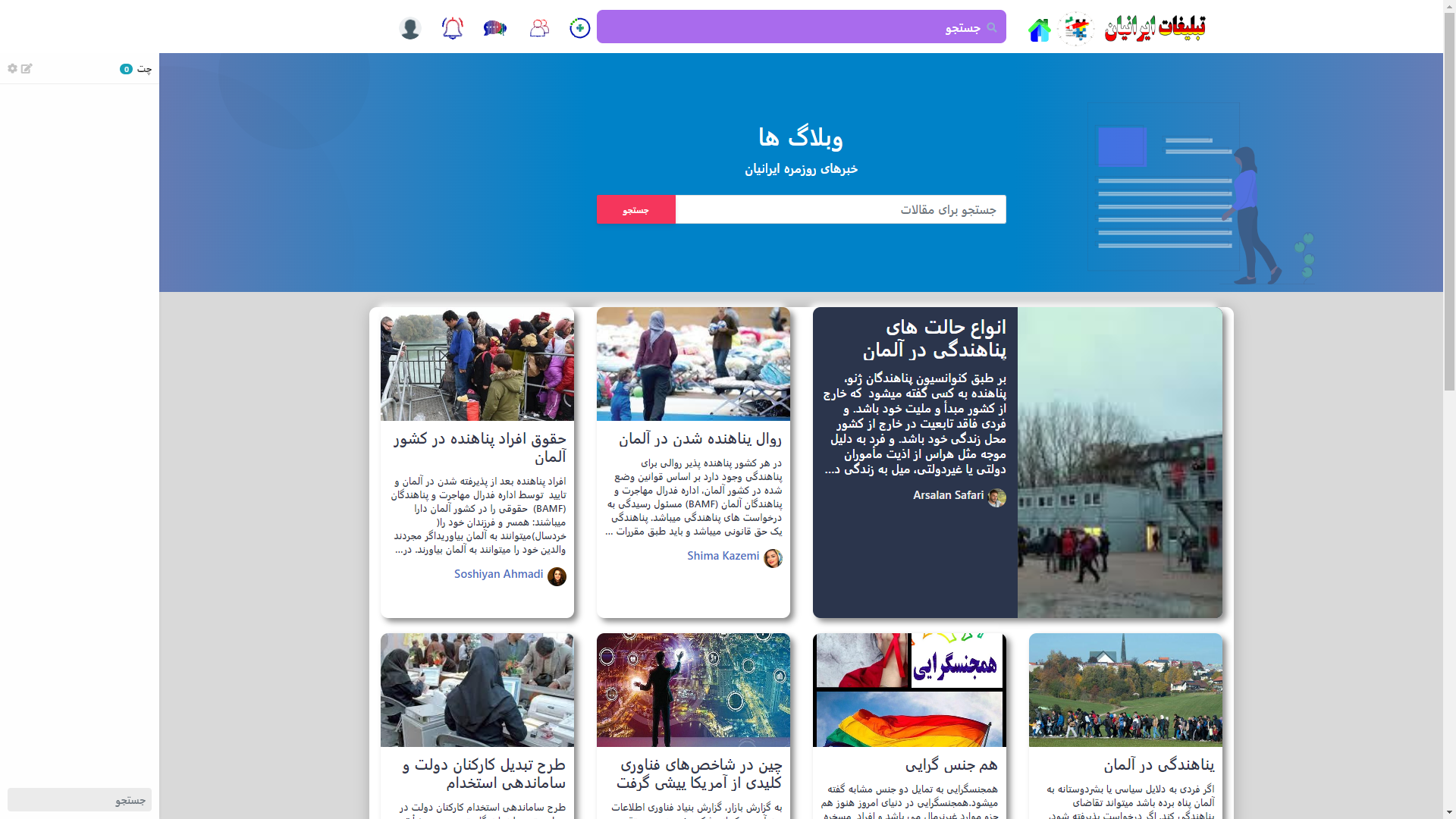Open the Tablighat Iranian site logo
The width and height of the screenshot is (1456, 819).
pos(1155,29)
